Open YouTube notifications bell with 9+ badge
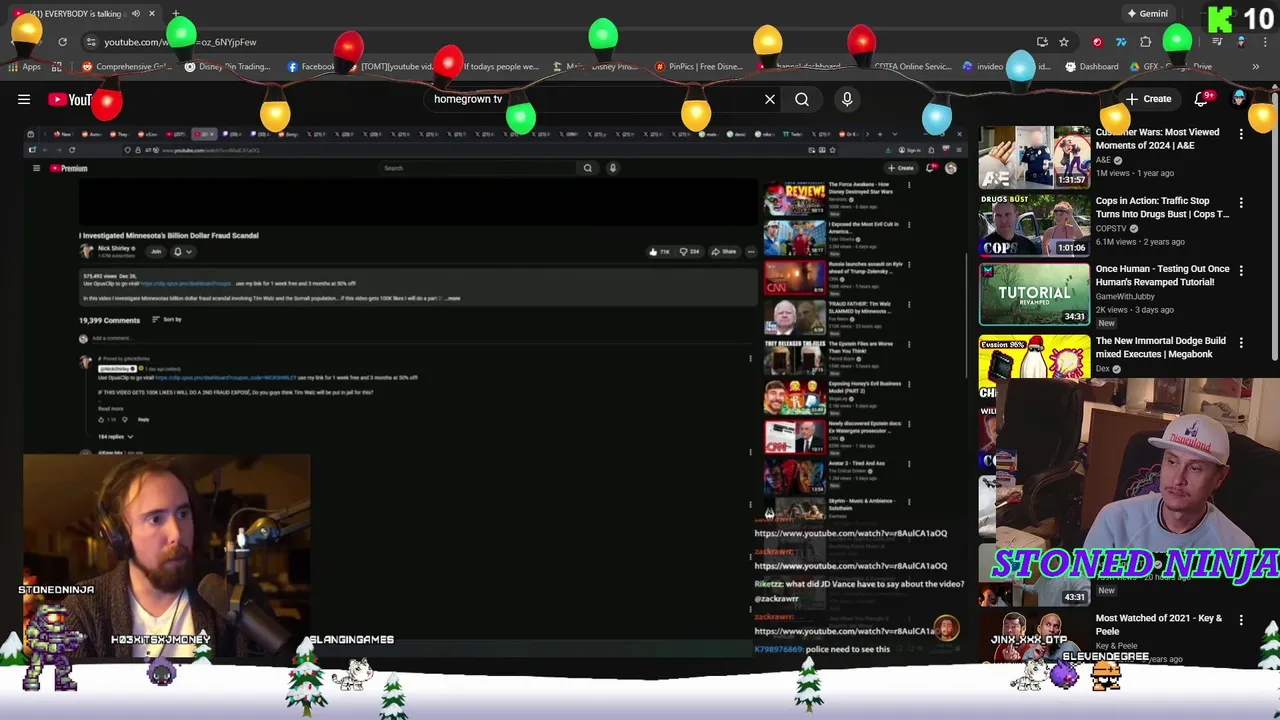This screenshot has height=720, width=1280. tap(1203, 98)
